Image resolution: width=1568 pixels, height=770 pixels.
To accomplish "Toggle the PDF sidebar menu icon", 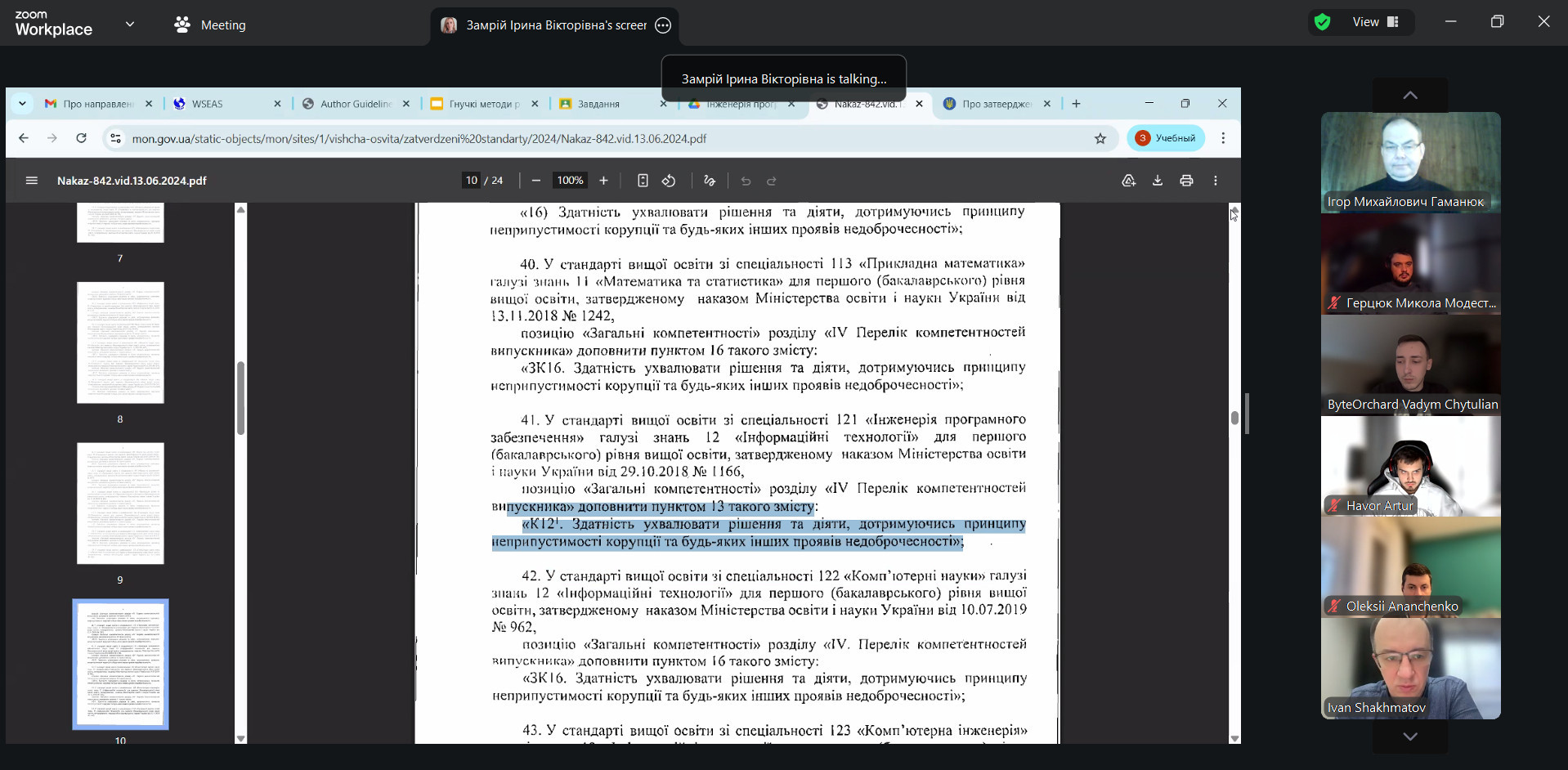I will click(x=32, y=181).
